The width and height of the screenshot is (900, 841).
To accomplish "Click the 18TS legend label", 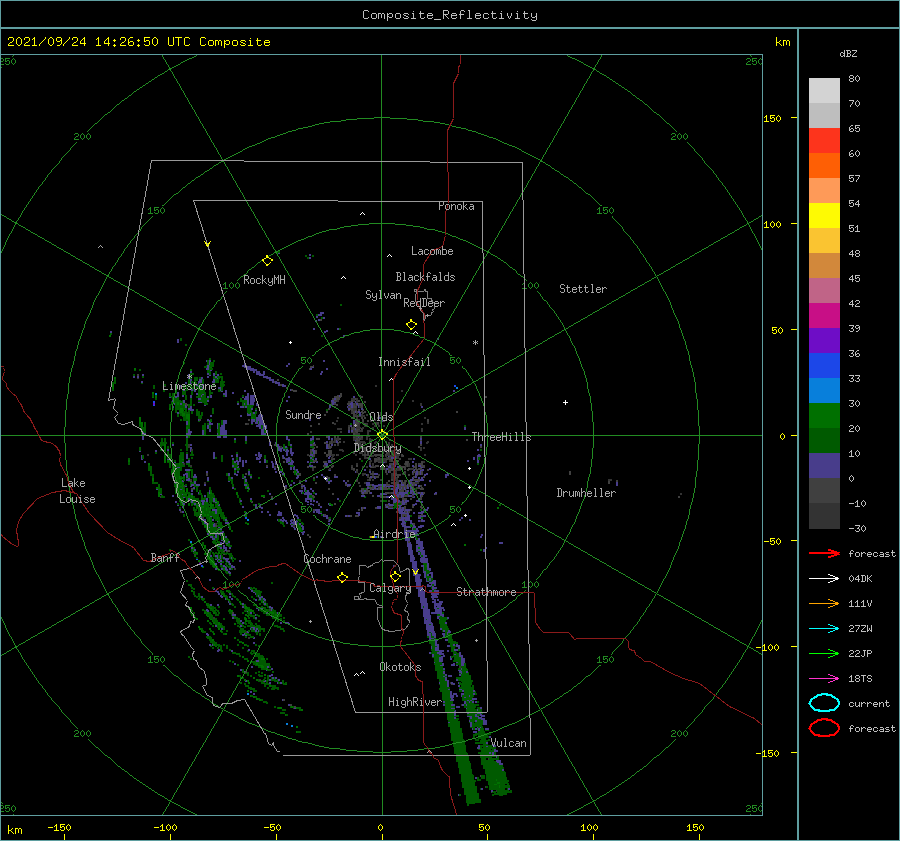I will point(860,679).
